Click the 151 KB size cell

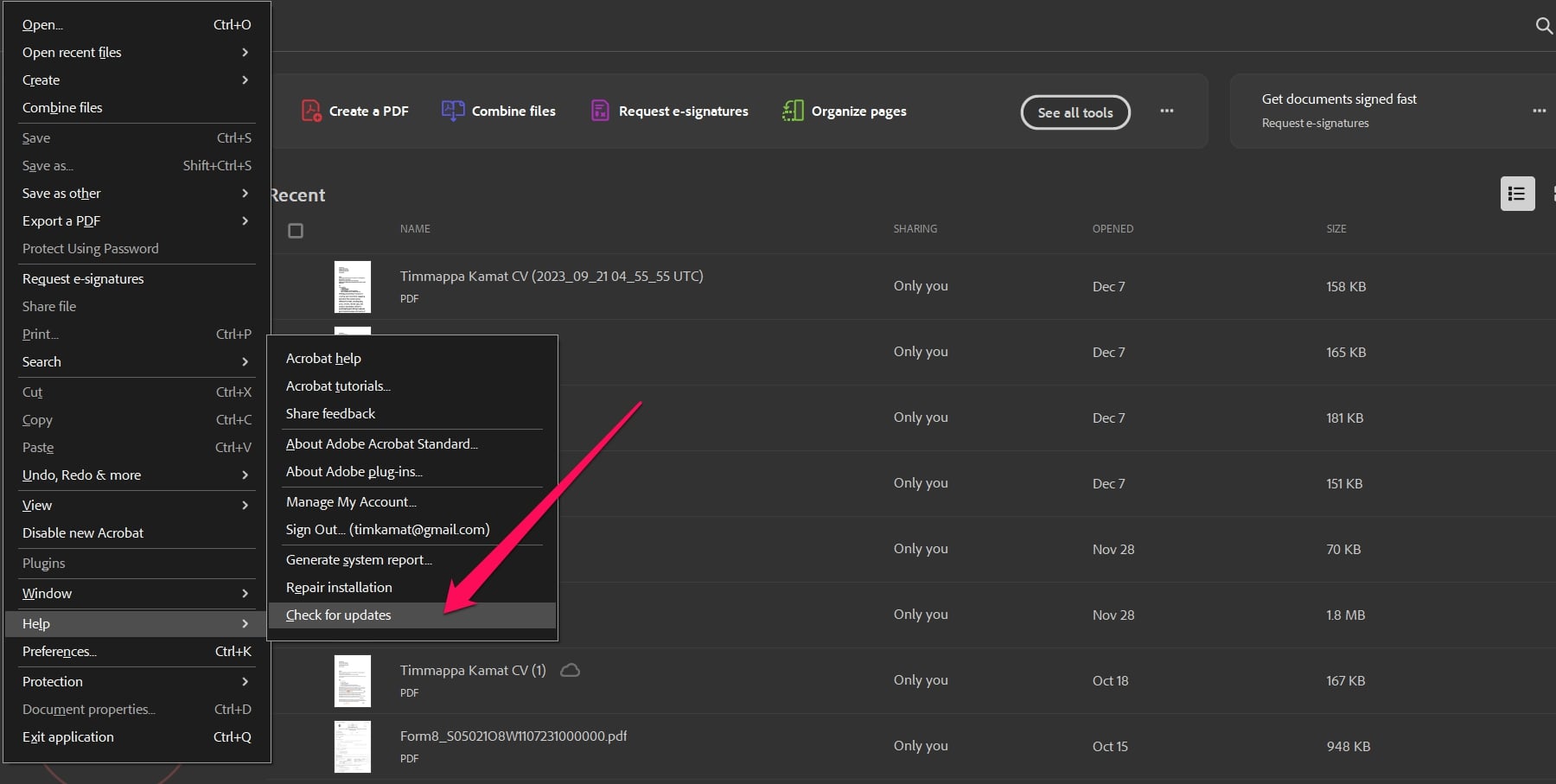pyautogui.click(x=1344, y=483)
